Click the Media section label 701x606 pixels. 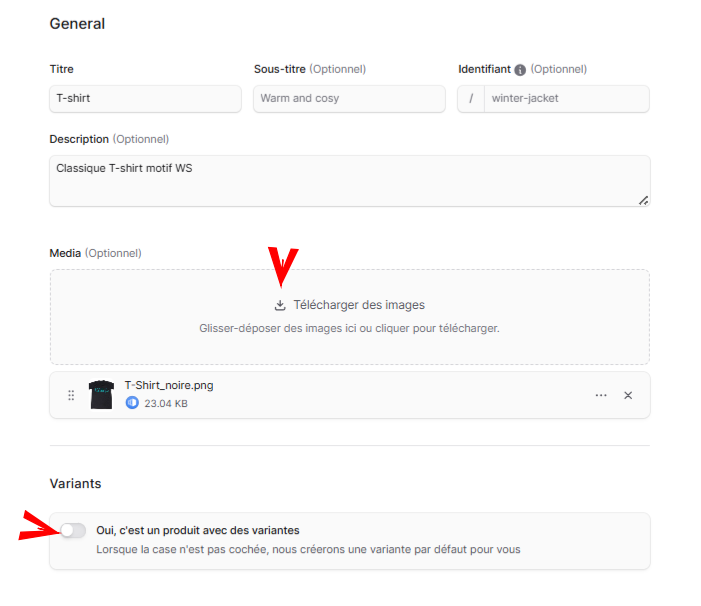[65, 253]
